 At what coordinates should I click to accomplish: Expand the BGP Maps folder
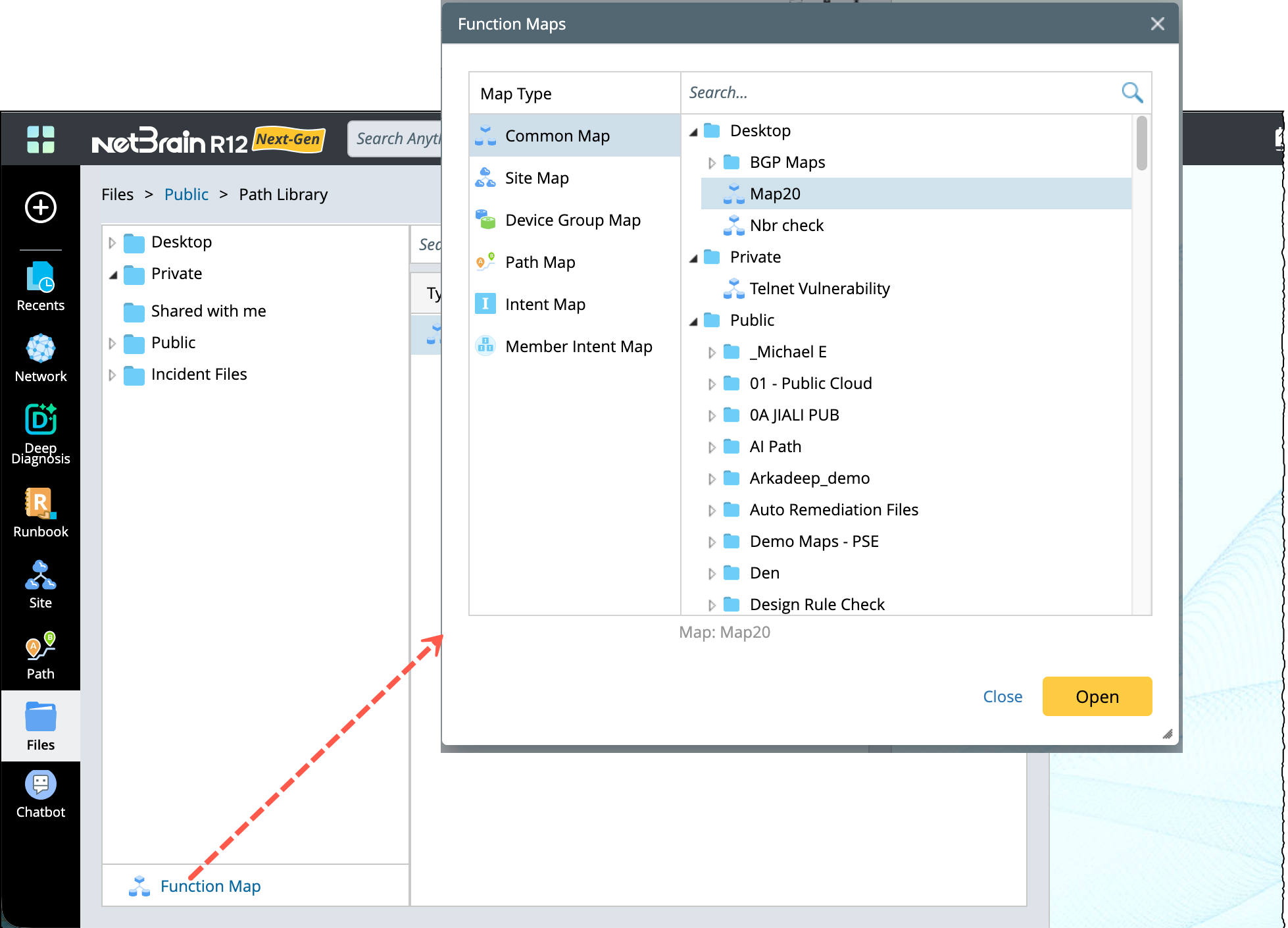click(712, 163)
